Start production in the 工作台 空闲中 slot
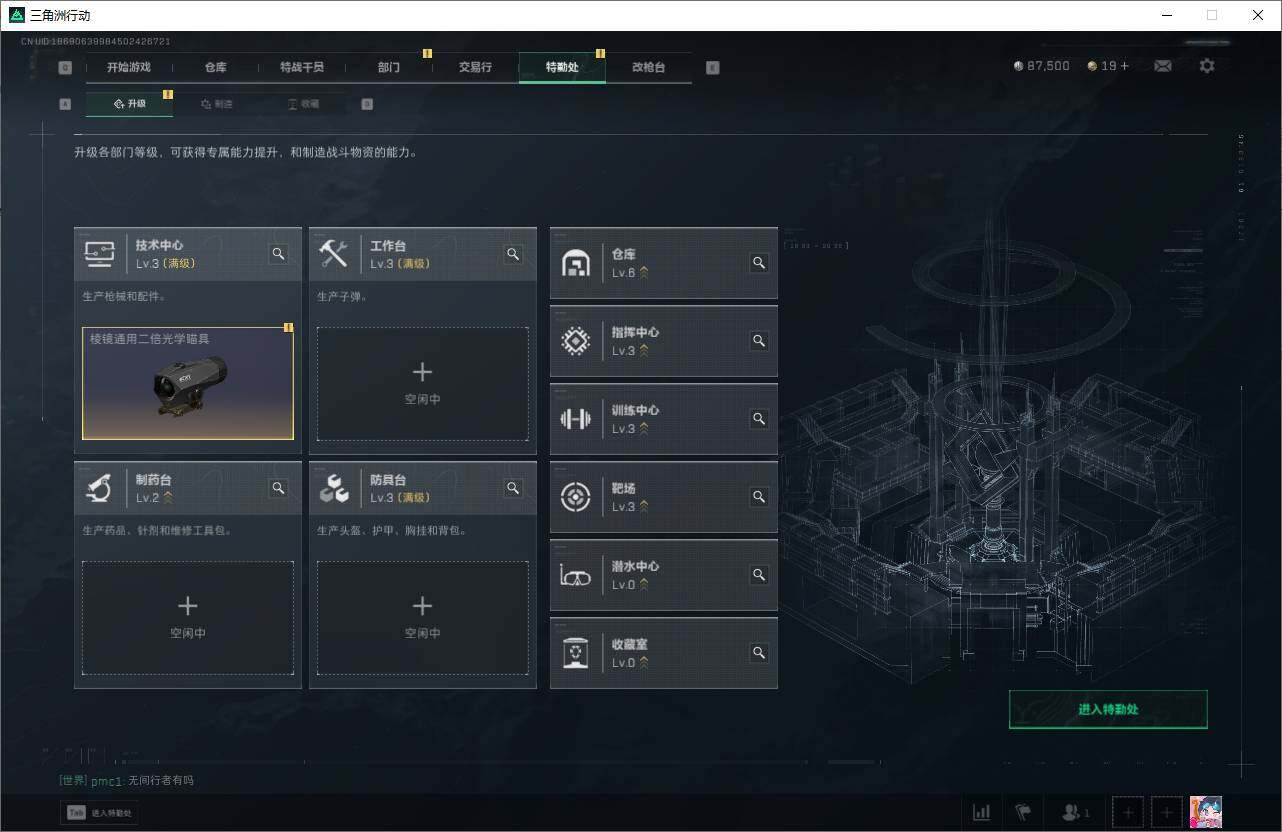Viewport: 1282px width, 832px height. pyautogui.click(x=422, y=384)
